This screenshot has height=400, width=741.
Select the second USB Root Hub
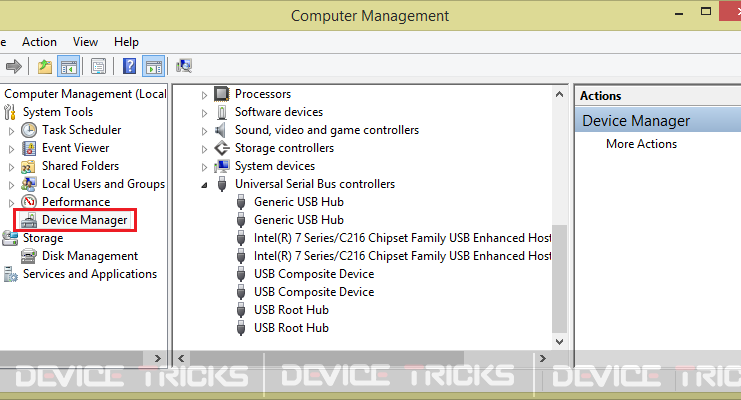click(x=291, y=328)
